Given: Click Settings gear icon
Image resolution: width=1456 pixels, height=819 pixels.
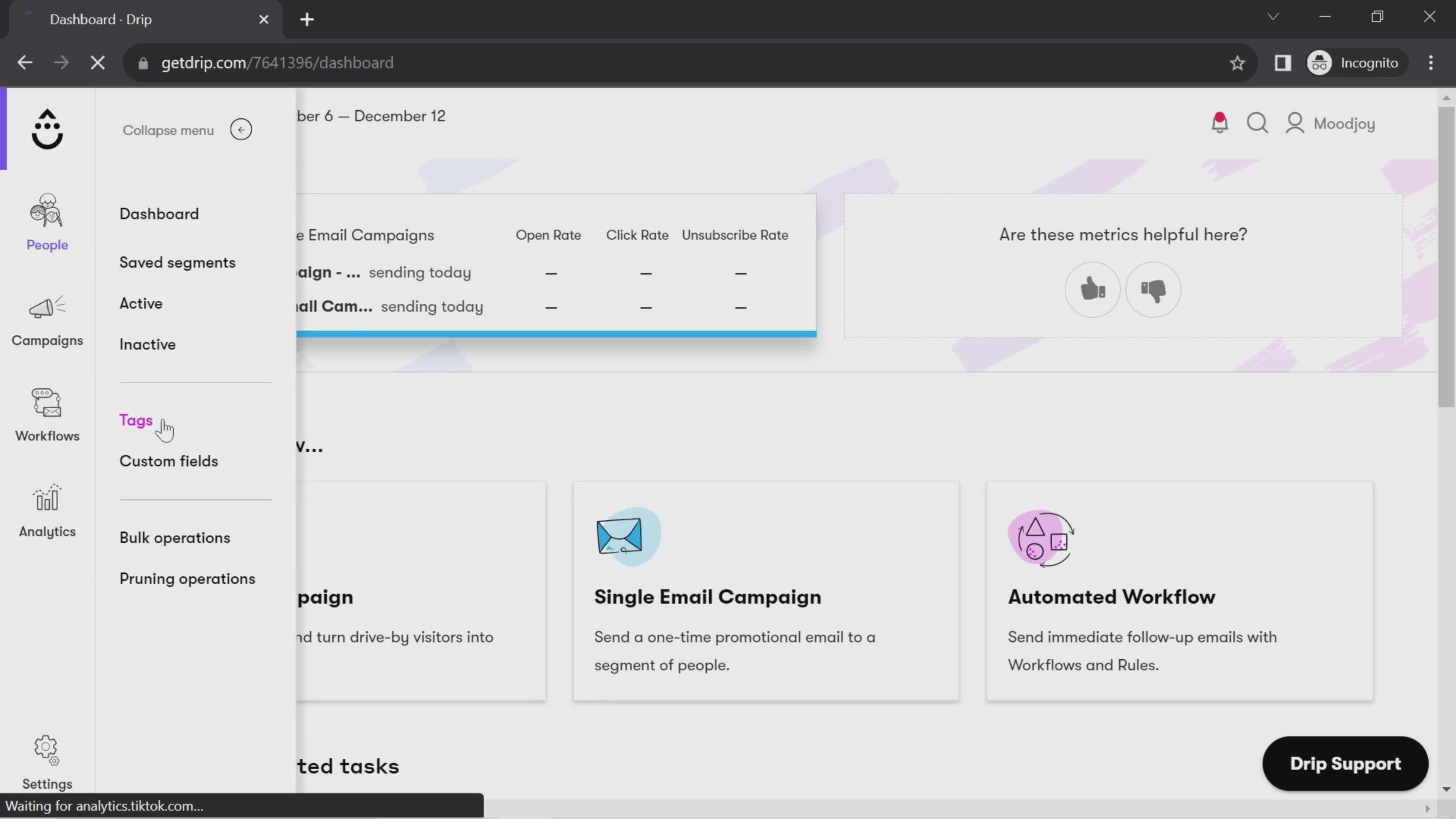Looking at the screenshot, I should [x=47, y=751].
